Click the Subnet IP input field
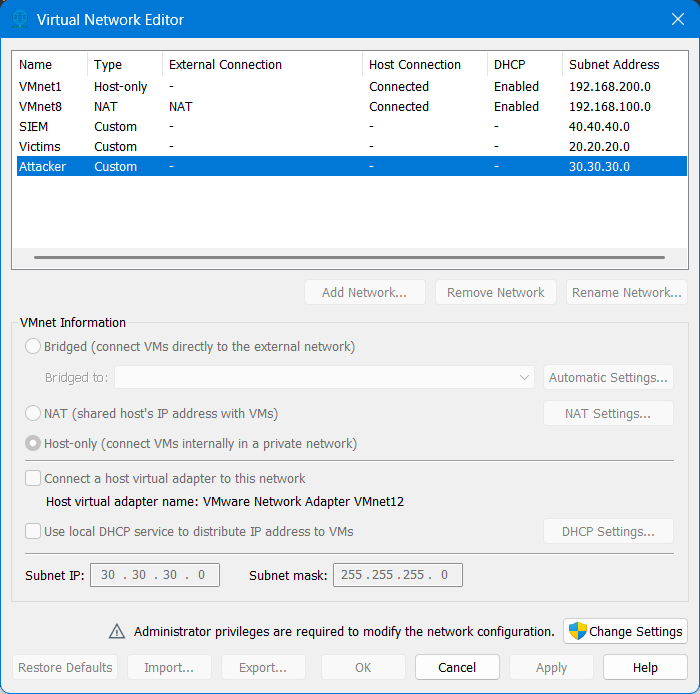Image resolution: width=700 pixels, height=694 pixels. [155, 575]
